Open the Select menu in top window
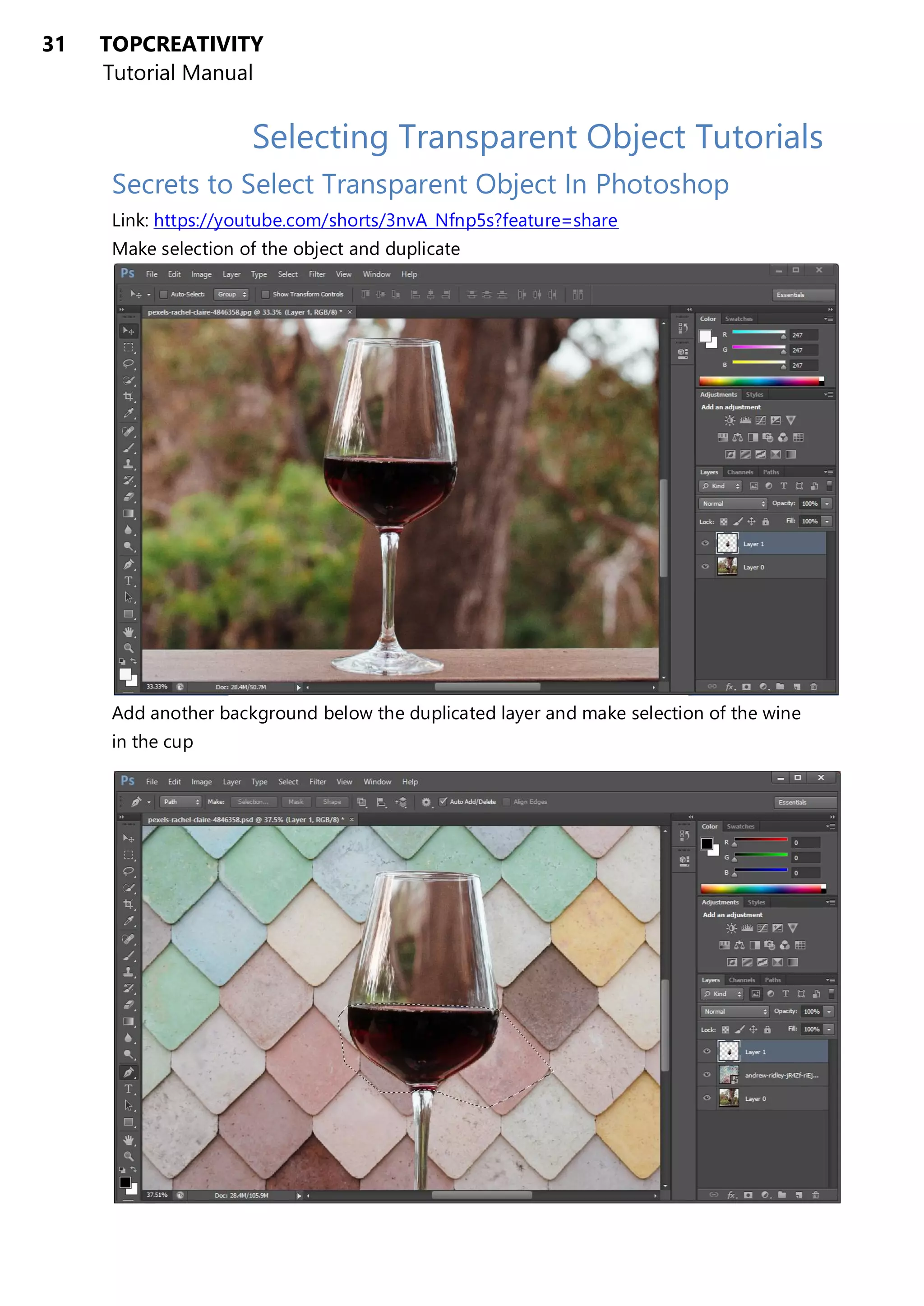The height and width of the screenshot is (1306, 924). [x=288, y=274]
